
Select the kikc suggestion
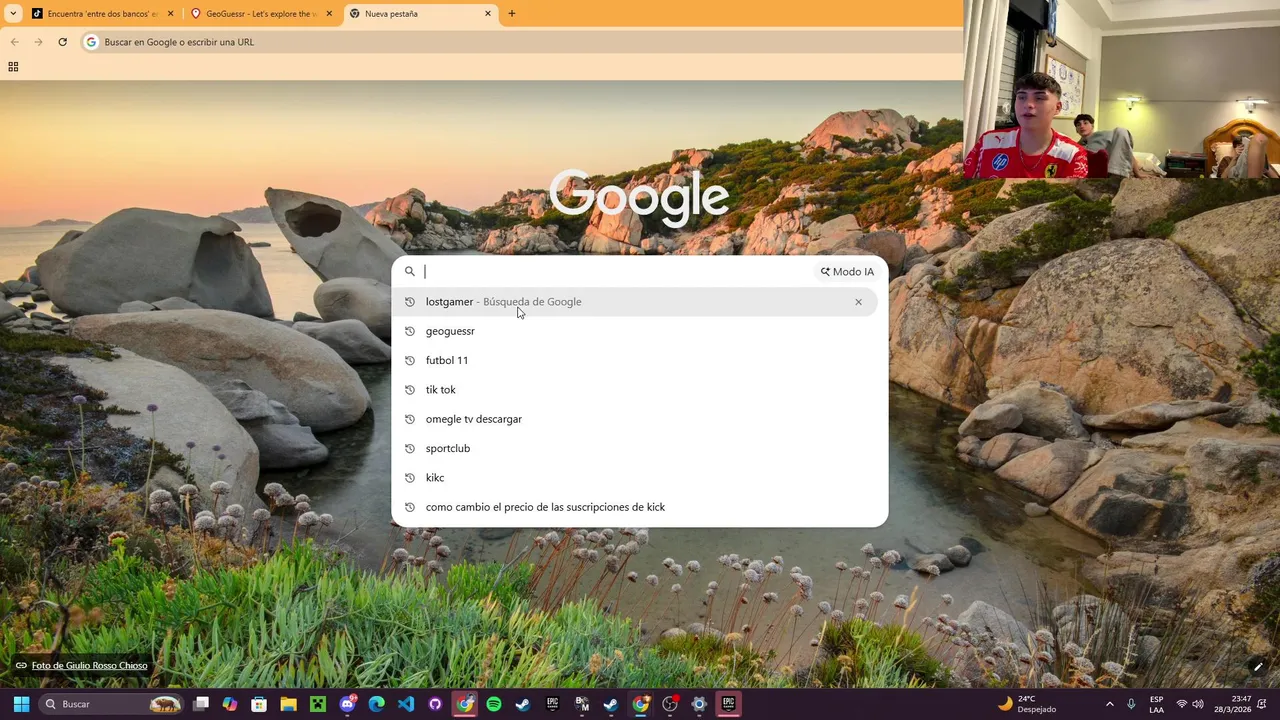pyautogui.click(x=635, y=478)
